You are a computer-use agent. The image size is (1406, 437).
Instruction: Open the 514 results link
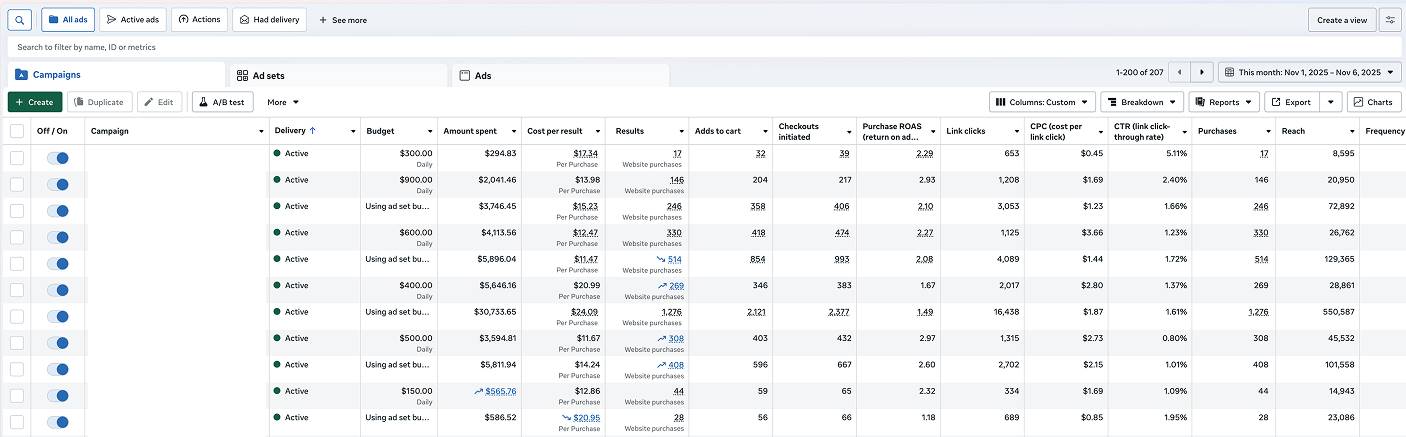(674, 259)
